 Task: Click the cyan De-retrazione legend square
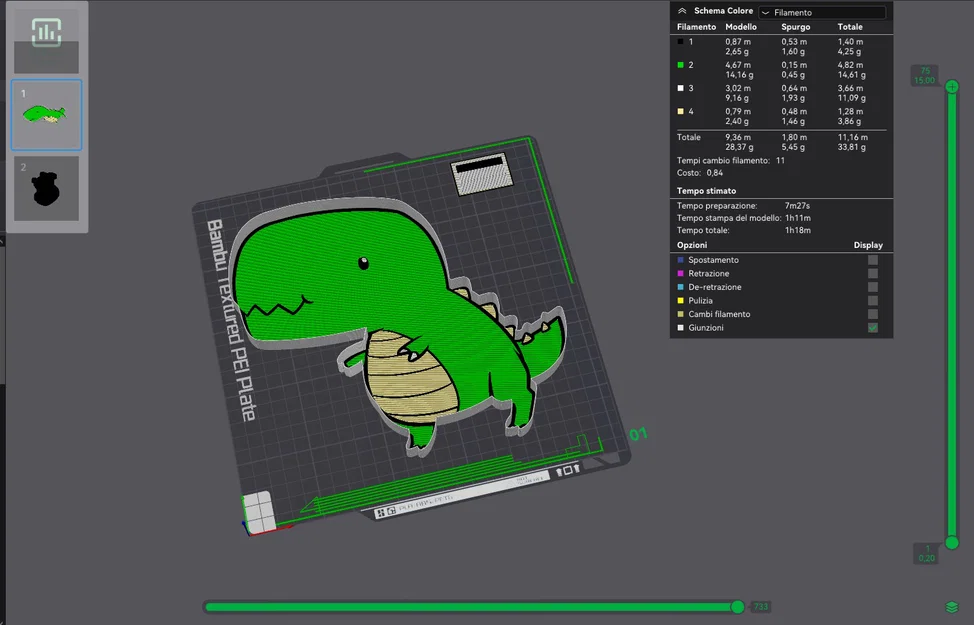(681, 287)
